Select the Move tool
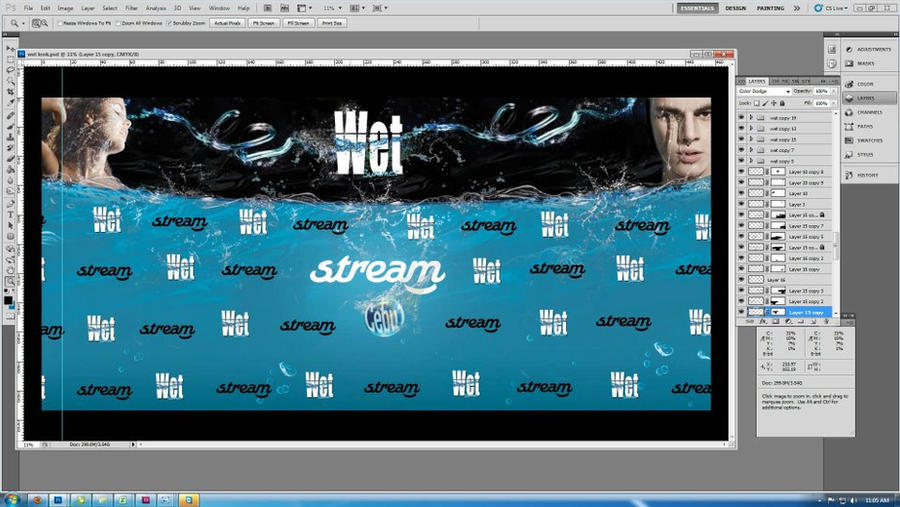Image resolution: width=900 pixels, height=507 pixels. click(10, 49)
